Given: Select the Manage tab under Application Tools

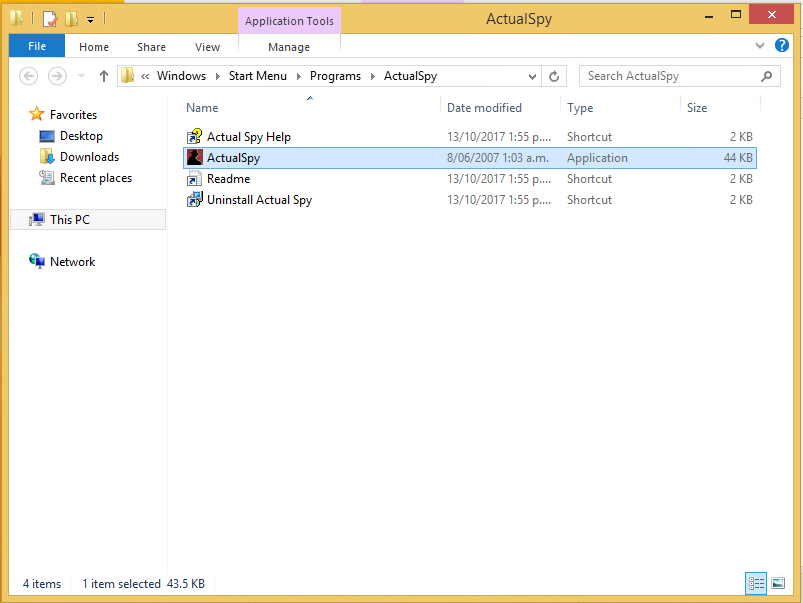Looking at the screenshot, I should [289, 47].
